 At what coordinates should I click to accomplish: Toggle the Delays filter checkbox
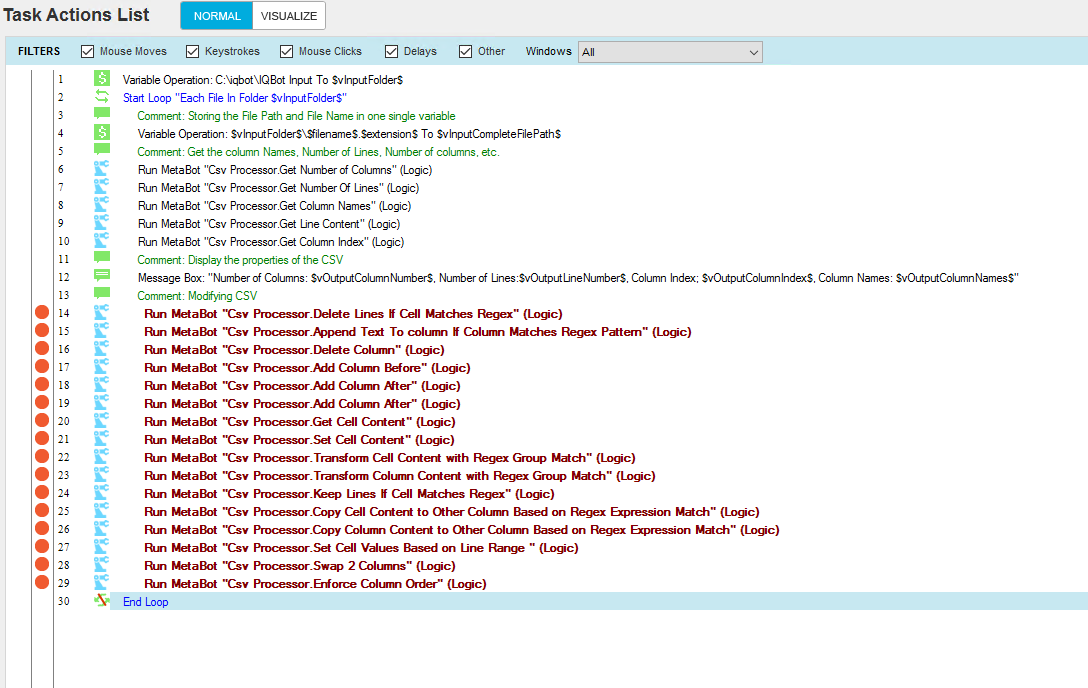(x=391, y=51)
